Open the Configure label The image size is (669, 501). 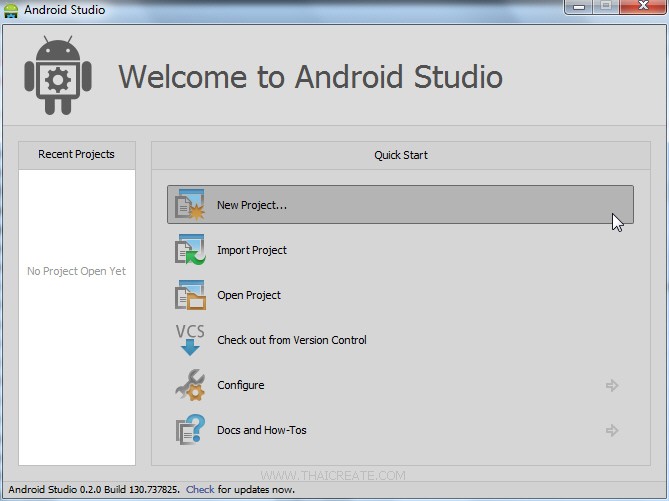pyautogui.click(x=241, y=385)
